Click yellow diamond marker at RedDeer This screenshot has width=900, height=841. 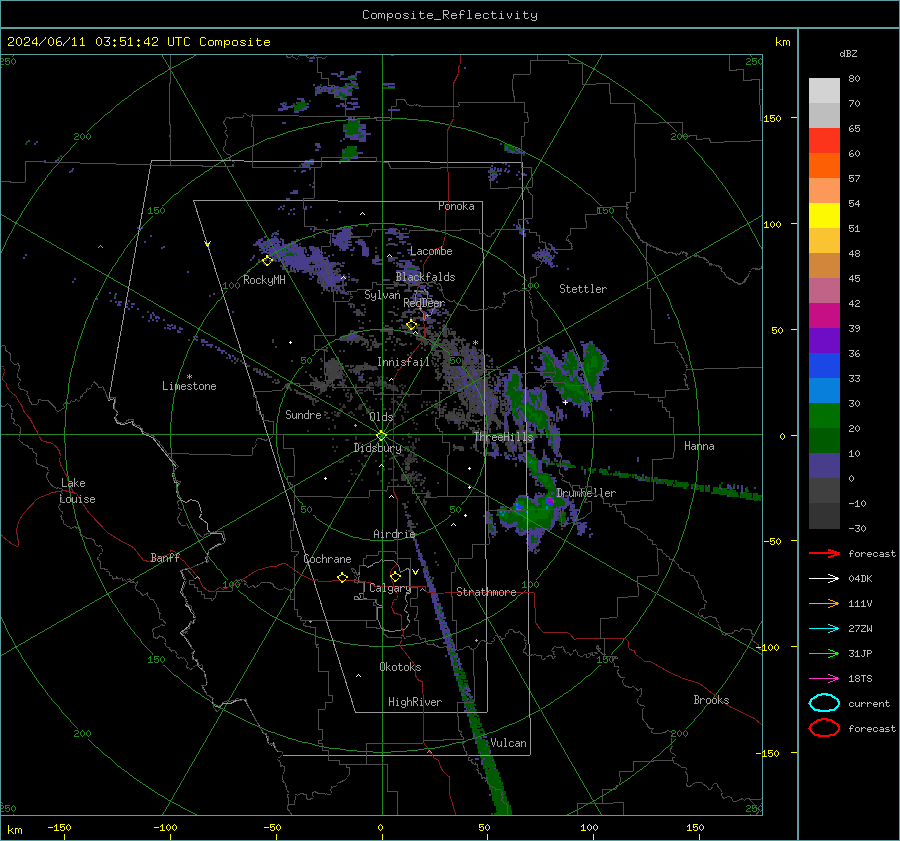[411, 325]
